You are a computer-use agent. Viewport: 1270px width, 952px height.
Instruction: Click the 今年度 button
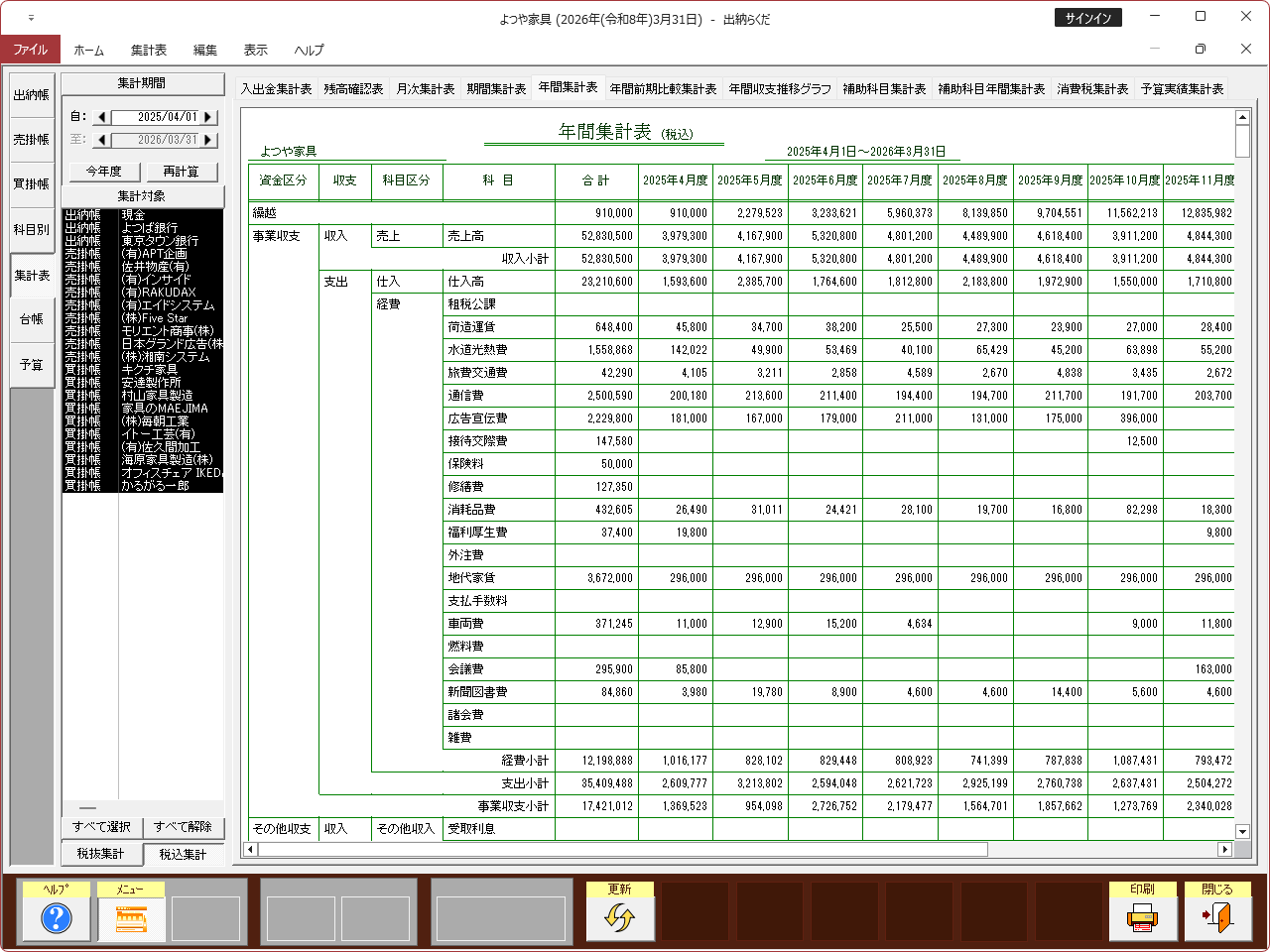coord(103,172)
